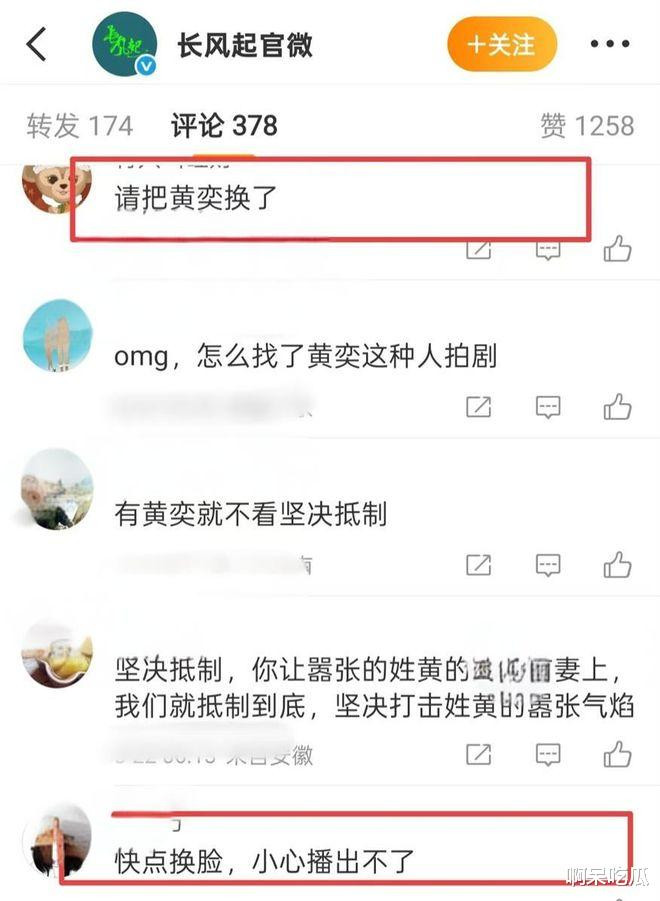Switch to 转发 174 tab

coord(79,126)
